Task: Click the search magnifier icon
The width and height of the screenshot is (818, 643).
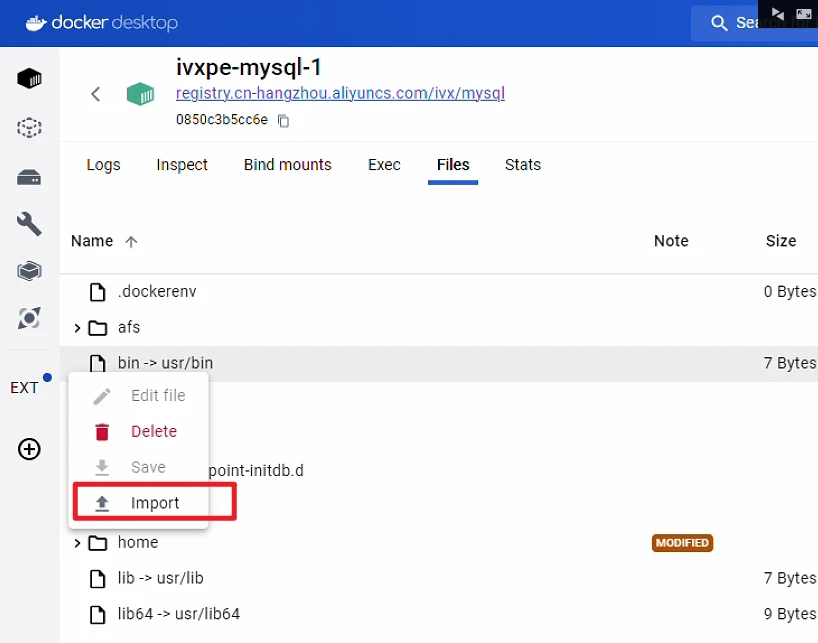Action: pyautogui.click(x=719, y=23)
